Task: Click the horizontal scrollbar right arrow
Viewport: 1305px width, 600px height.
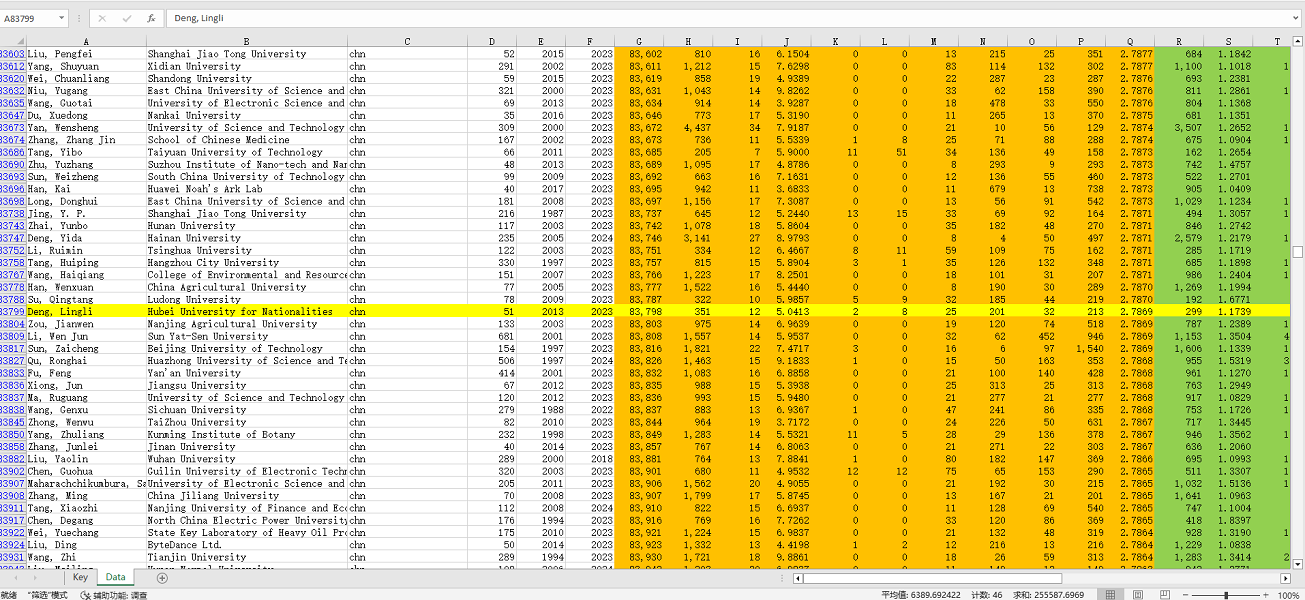Action: coord(1289,578)
